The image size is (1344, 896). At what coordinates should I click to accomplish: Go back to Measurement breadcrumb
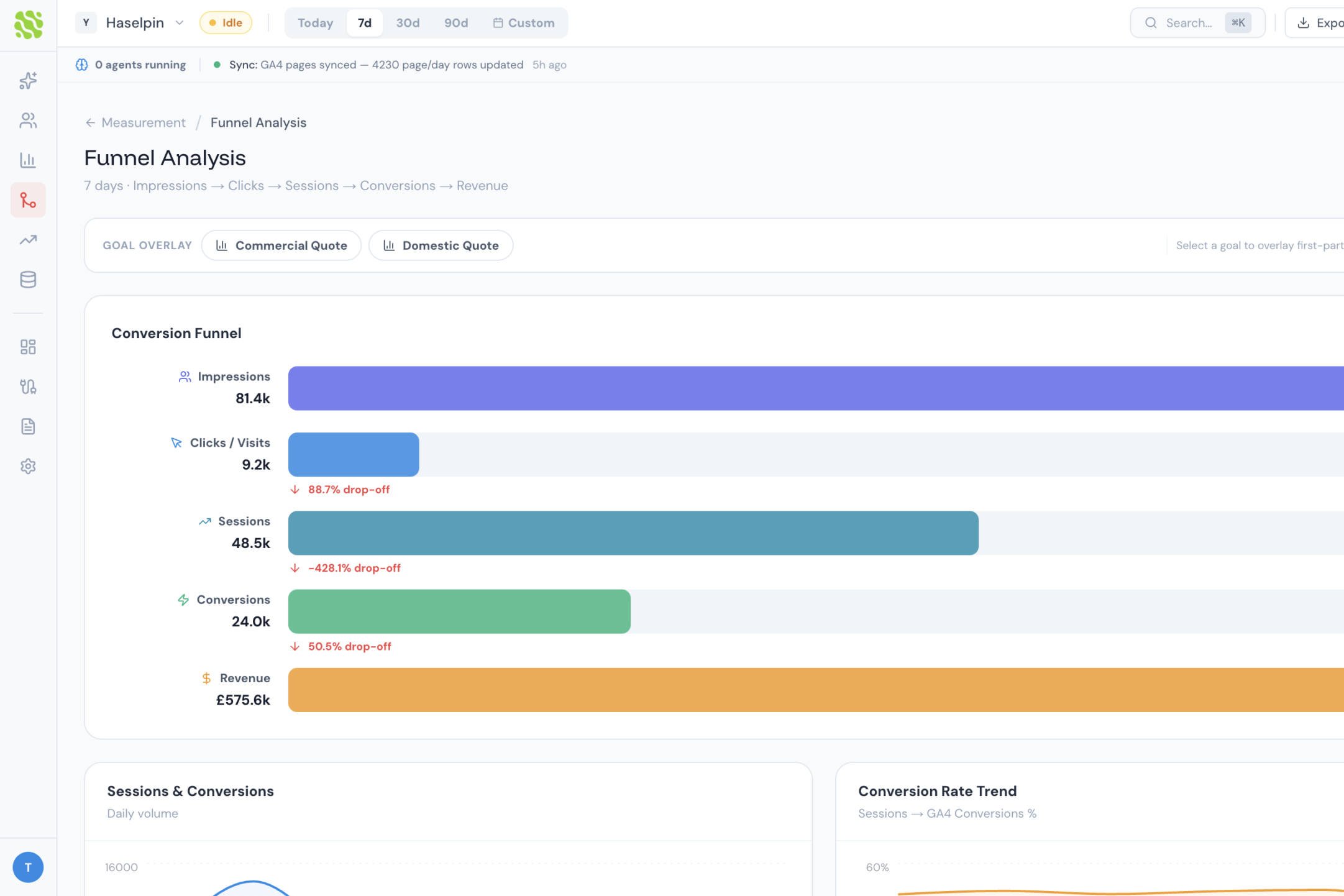click(x=143, y=122)
